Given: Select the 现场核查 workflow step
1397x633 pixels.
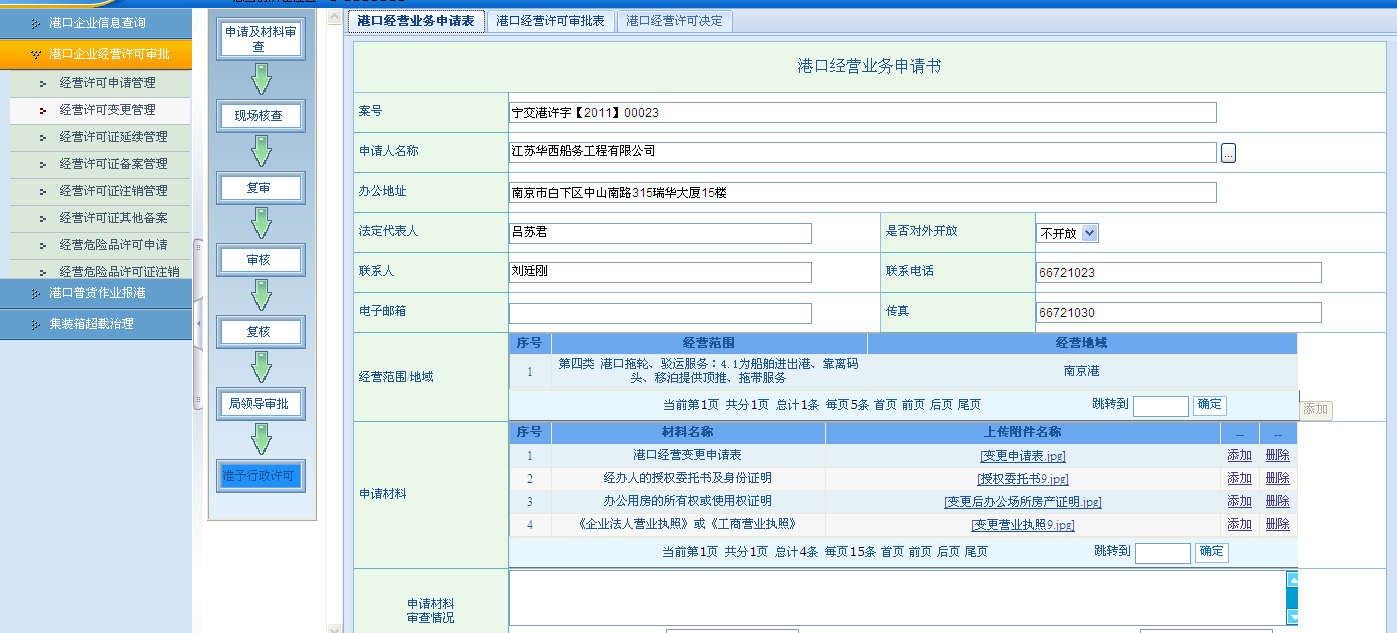Looking at the screenshot, I should coord(260,115).
